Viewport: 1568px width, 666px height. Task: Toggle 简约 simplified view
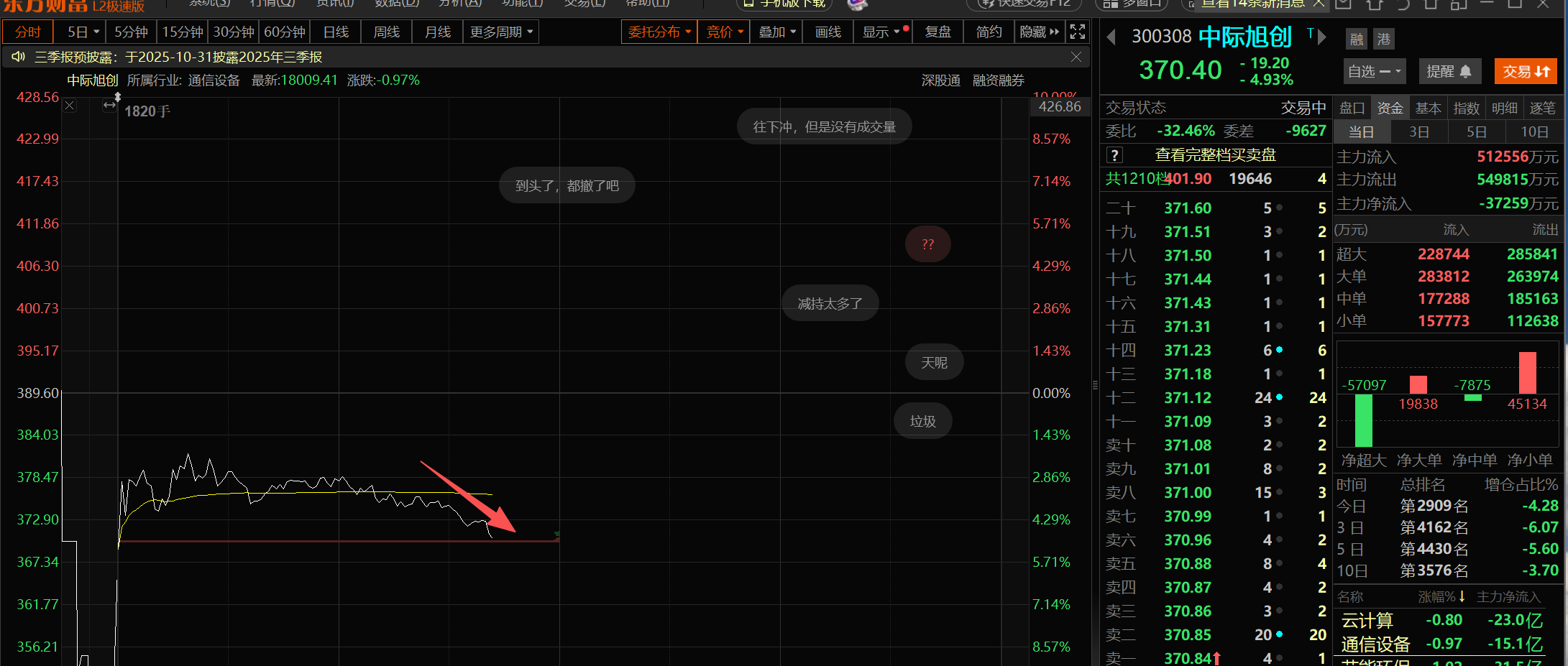tap(989, 32)
